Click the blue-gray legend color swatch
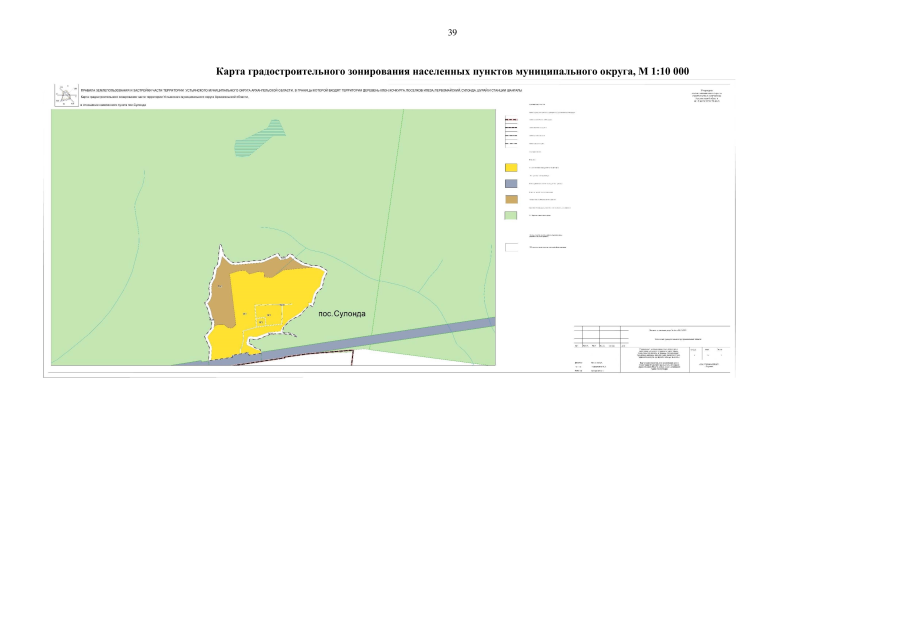905x640 pixels. 511,184
